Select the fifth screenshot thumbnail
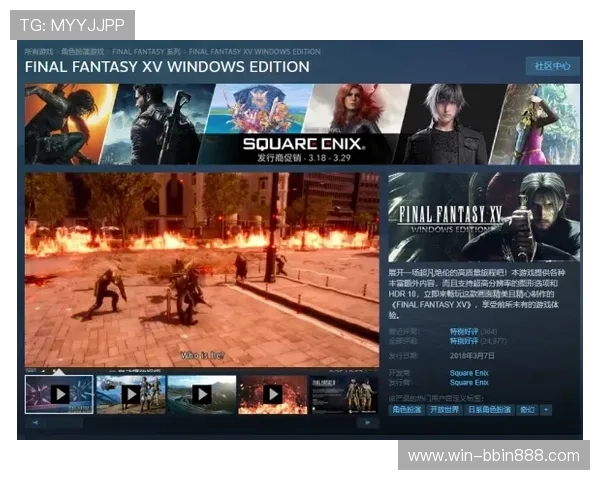Screen dimensions: 600x480 pyautogui.click(x=343, y=394)
